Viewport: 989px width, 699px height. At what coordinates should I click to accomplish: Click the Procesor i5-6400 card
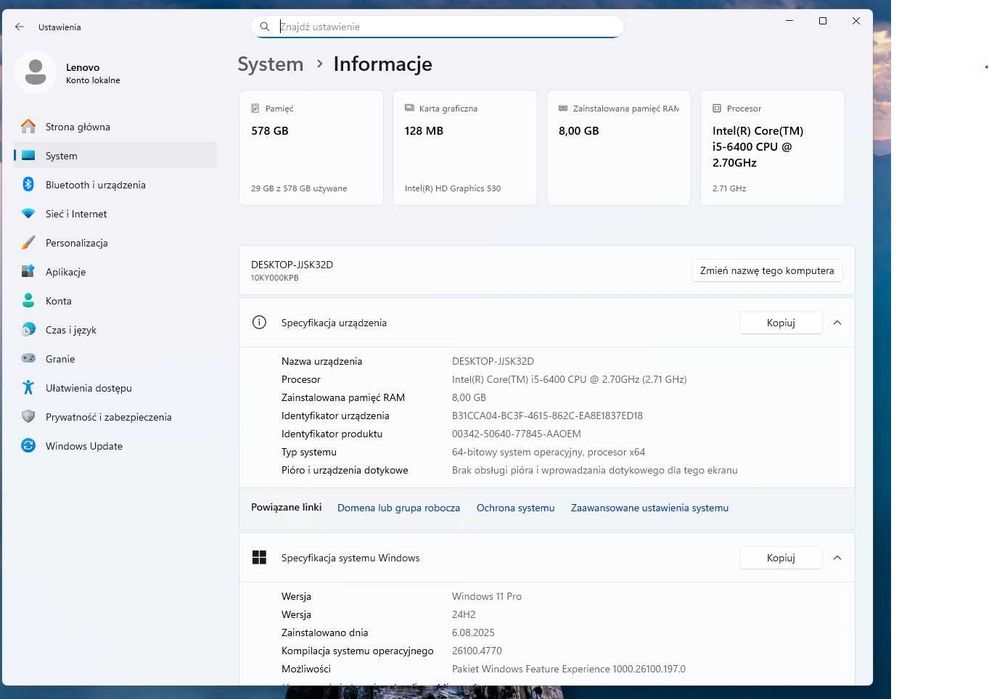(773, 148)
